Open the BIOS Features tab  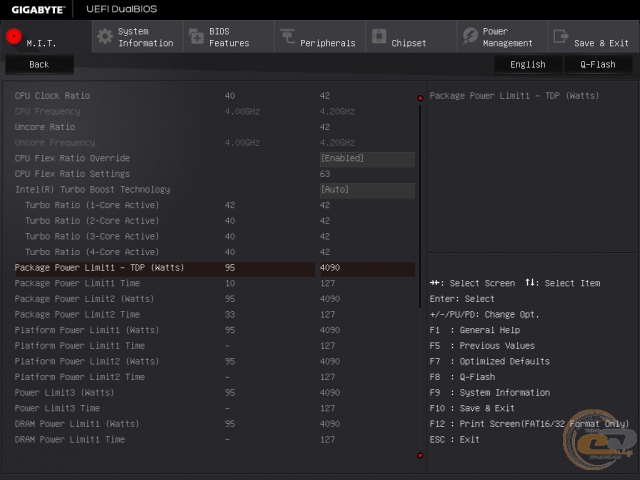(x=229, y=37)
